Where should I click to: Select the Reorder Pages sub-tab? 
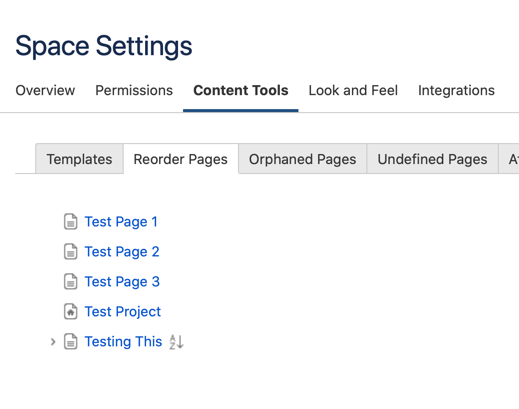coord(181,159)
